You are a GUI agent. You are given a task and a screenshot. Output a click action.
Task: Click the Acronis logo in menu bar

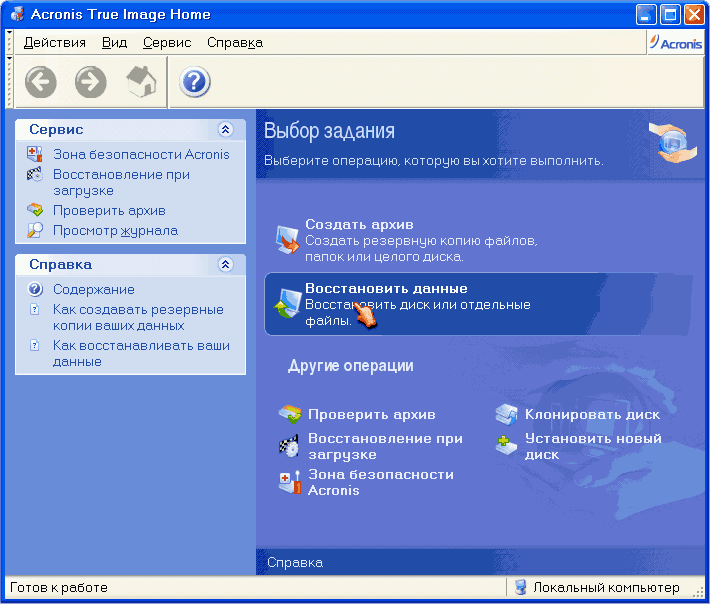coord(676,43)
